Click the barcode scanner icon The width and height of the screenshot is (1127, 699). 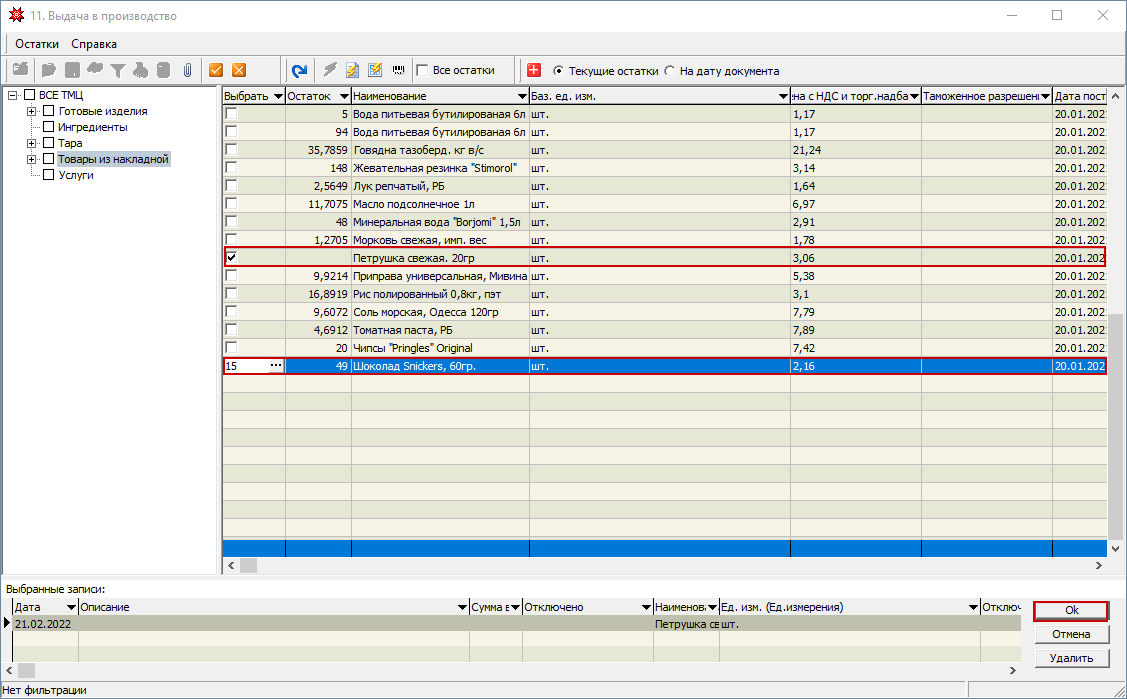click(398, 70)
